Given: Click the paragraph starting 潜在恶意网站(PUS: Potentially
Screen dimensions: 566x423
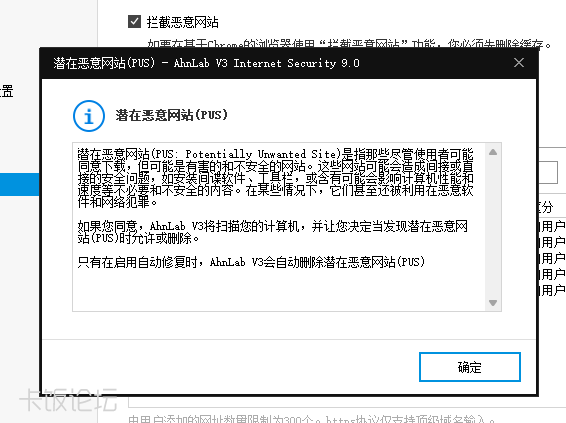Looking at the screenshot, I should (275, 178).
